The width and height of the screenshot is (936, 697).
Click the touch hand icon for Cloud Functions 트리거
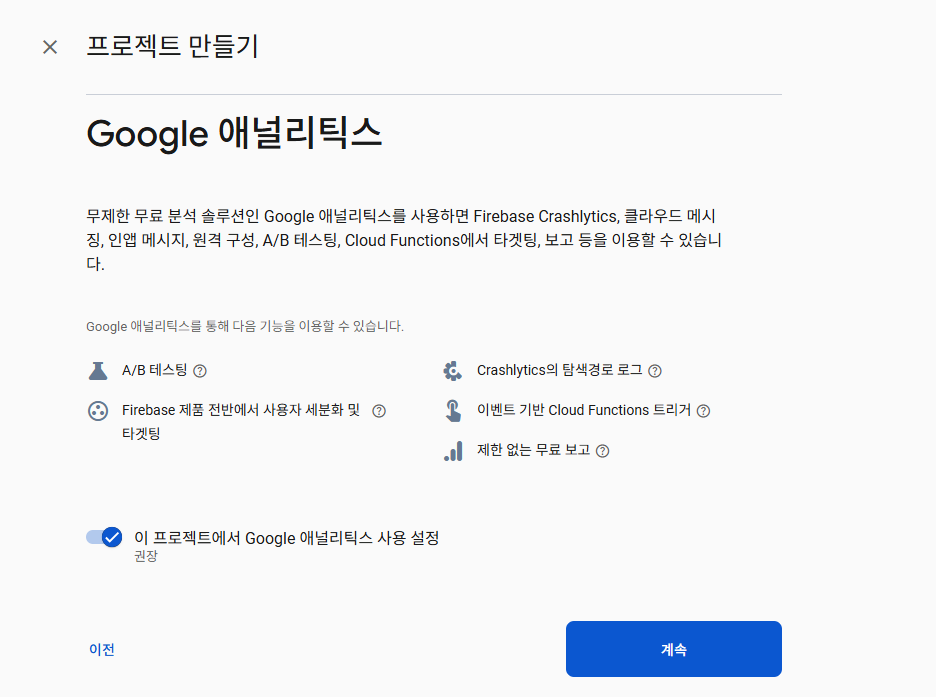[453, 411]
